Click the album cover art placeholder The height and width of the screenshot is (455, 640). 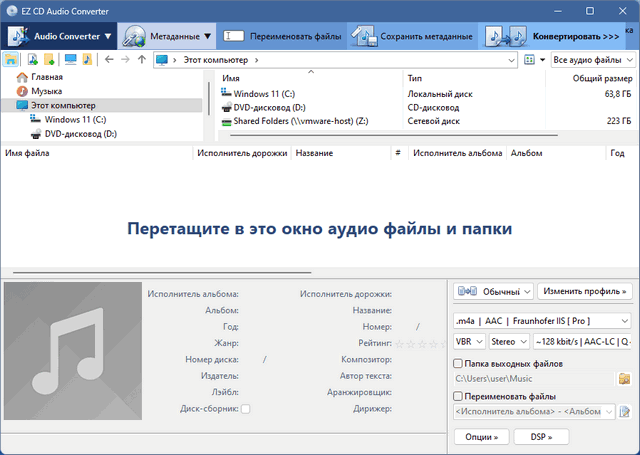coord(72,352)
